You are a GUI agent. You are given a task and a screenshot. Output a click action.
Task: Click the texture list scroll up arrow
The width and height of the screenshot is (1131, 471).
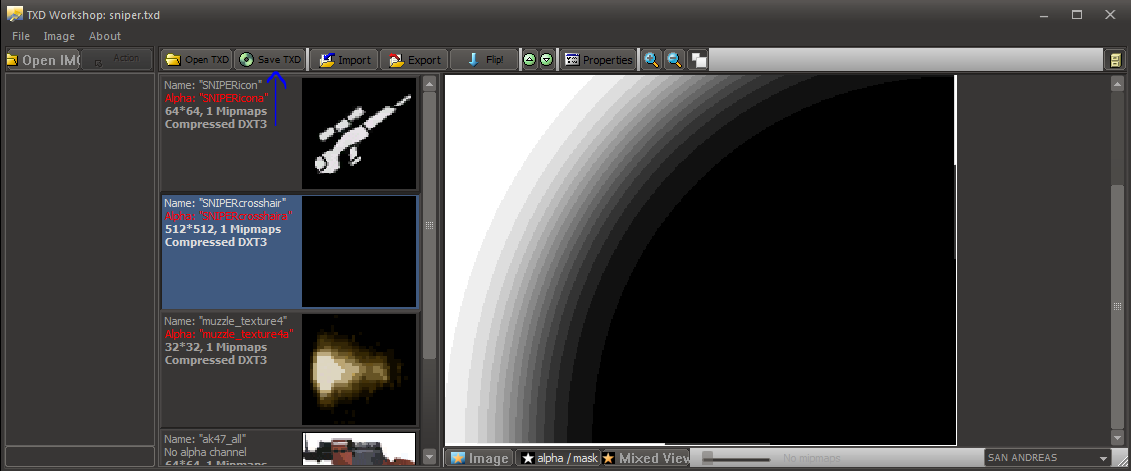click(430, 84)
